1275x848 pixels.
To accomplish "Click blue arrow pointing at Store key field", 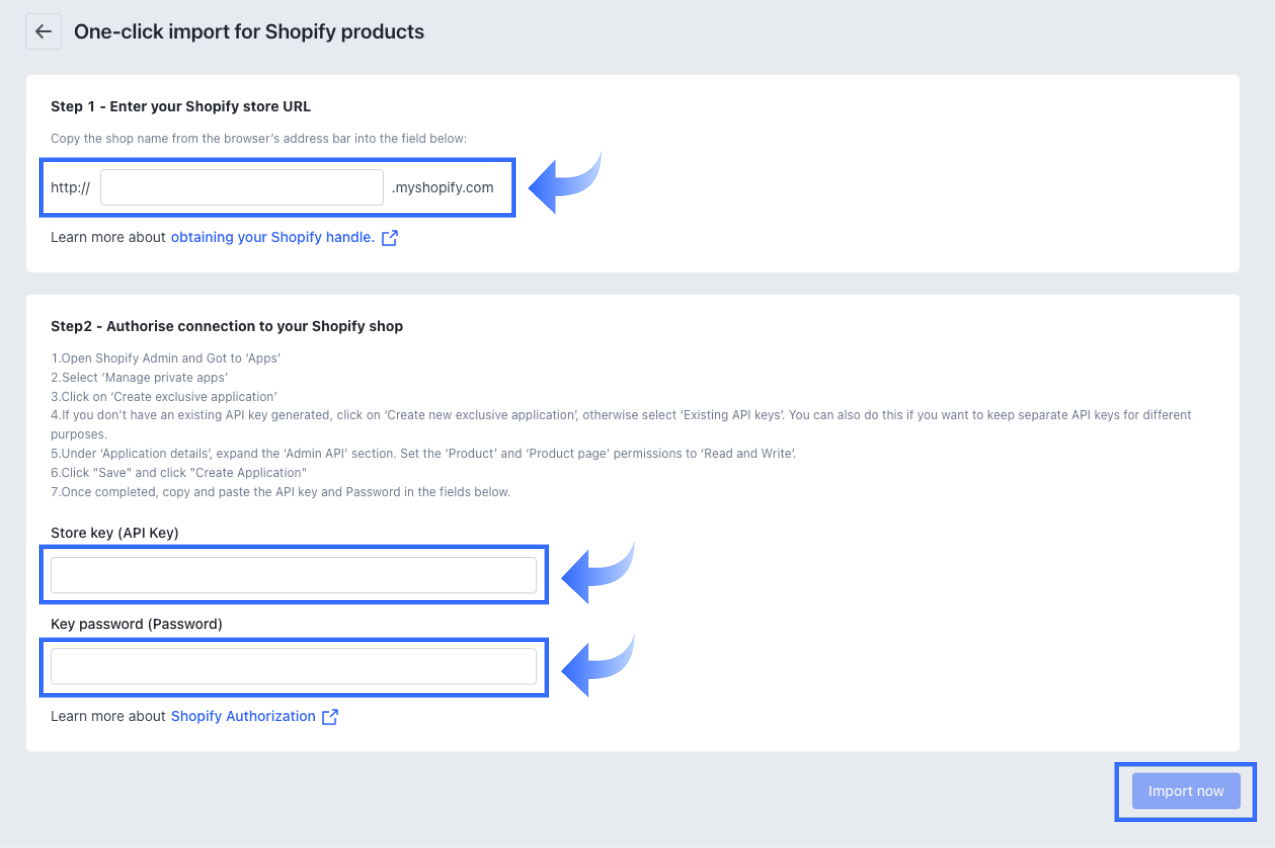I will pyautogui.click(x=598, y=574).
